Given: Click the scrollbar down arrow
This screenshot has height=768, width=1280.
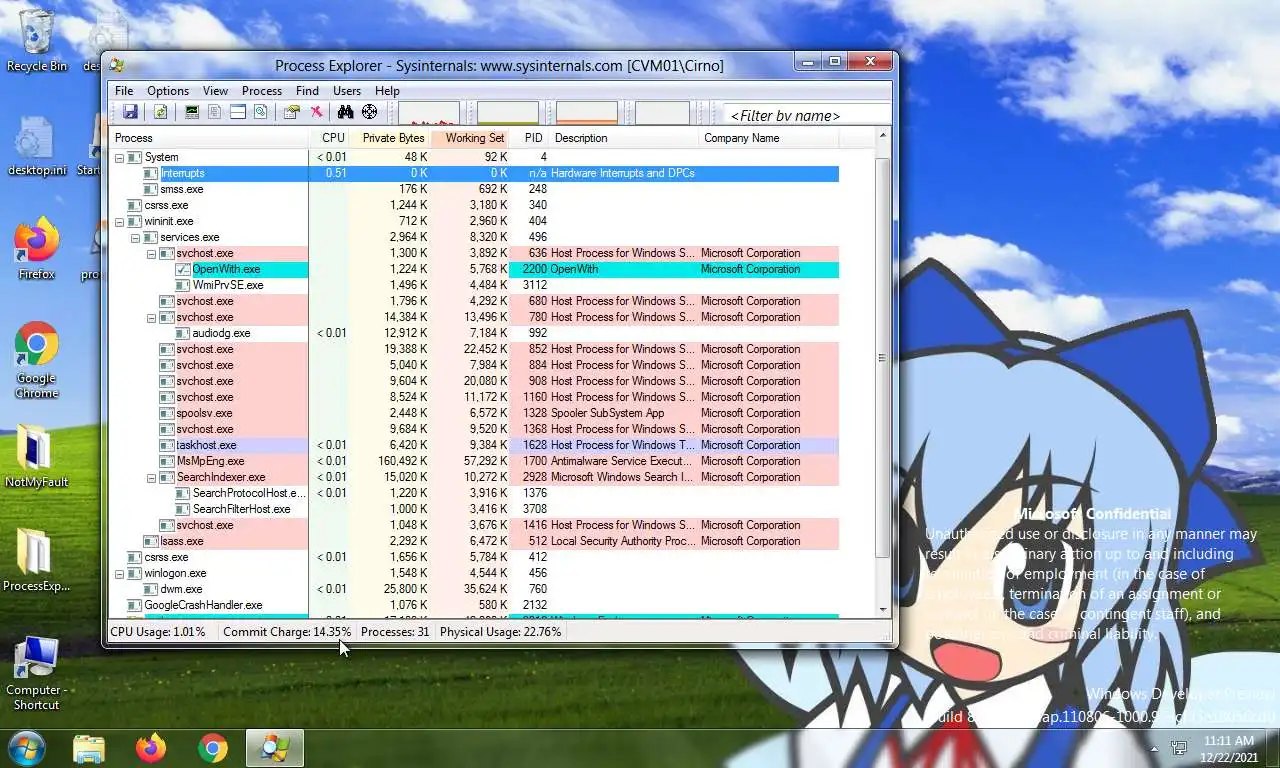Looking at the screenshot, I should [882, 608].
